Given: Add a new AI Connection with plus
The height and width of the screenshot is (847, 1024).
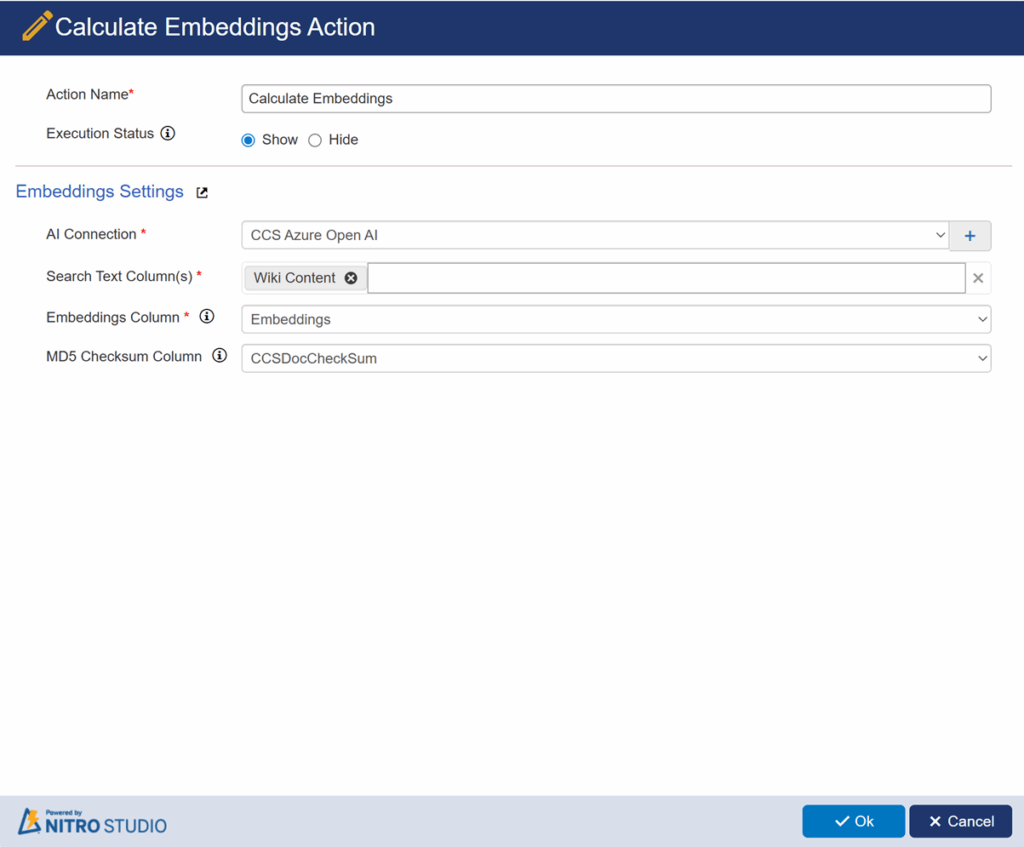Looking at the screenshot, I should [x=970, y=236].
